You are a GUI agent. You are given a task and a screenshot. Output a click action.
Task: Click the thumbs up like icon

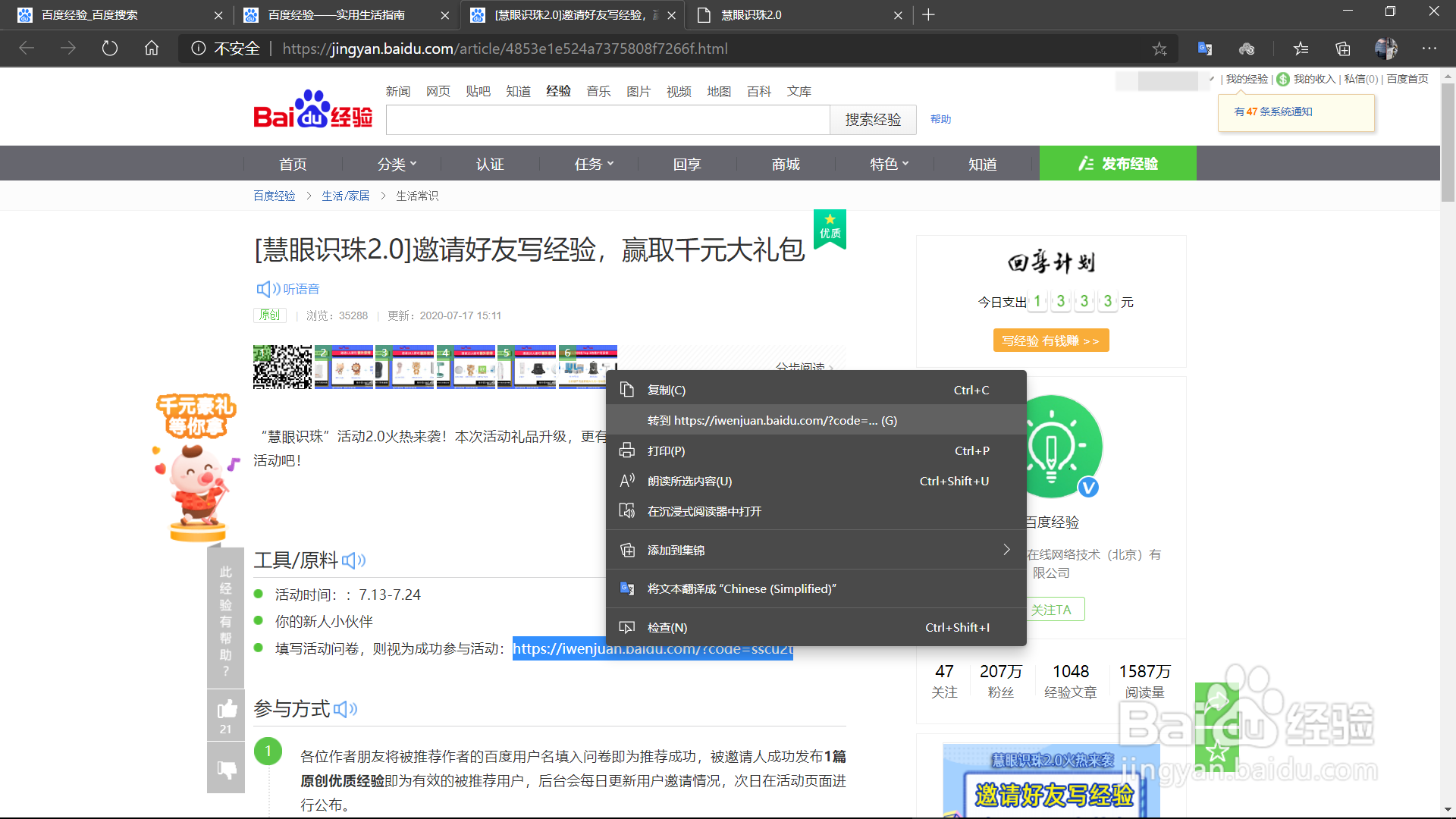click(x=226, y=710)
